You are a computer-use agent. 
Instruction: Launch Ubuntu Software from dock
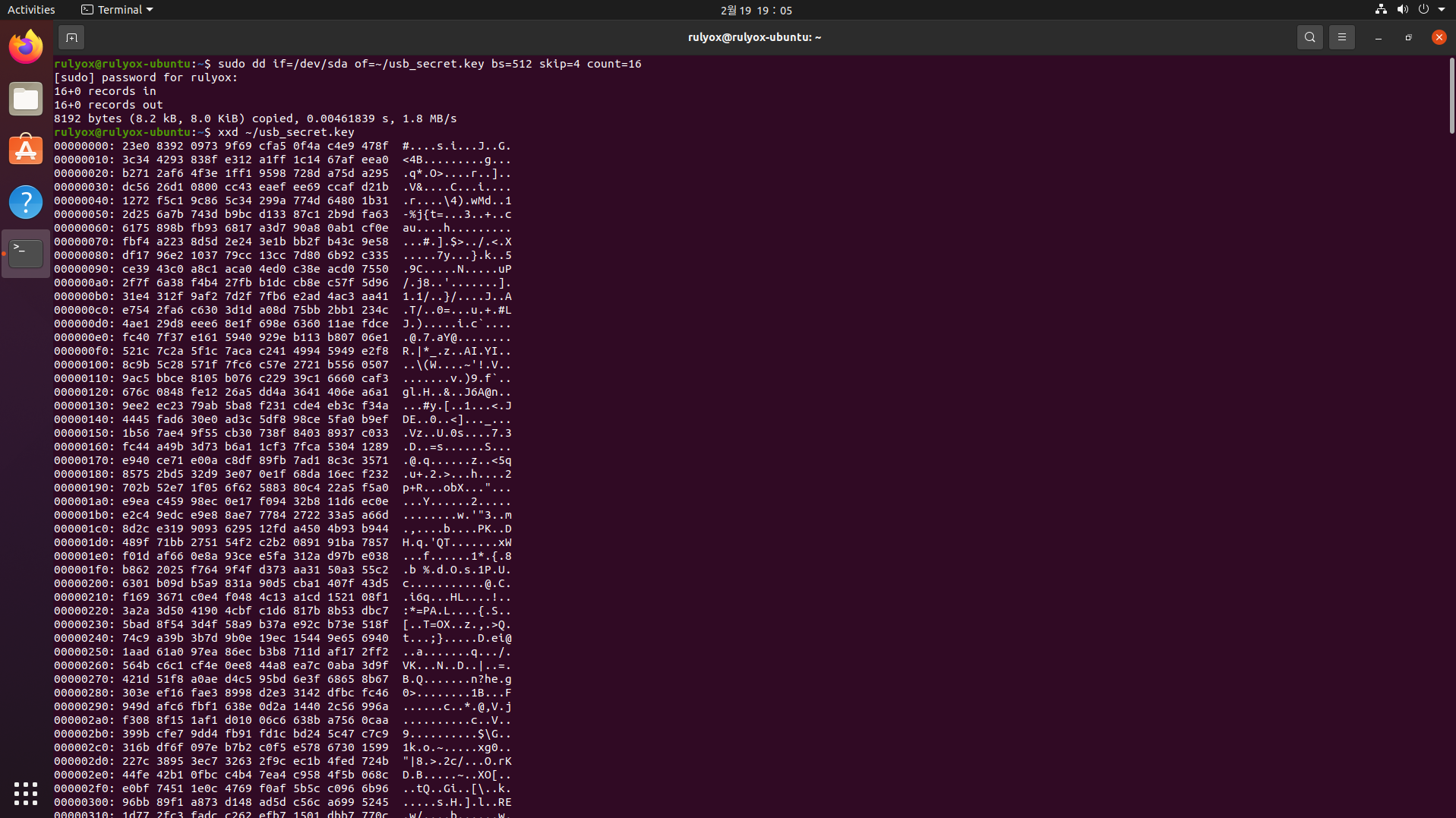(x=26, y=150)
